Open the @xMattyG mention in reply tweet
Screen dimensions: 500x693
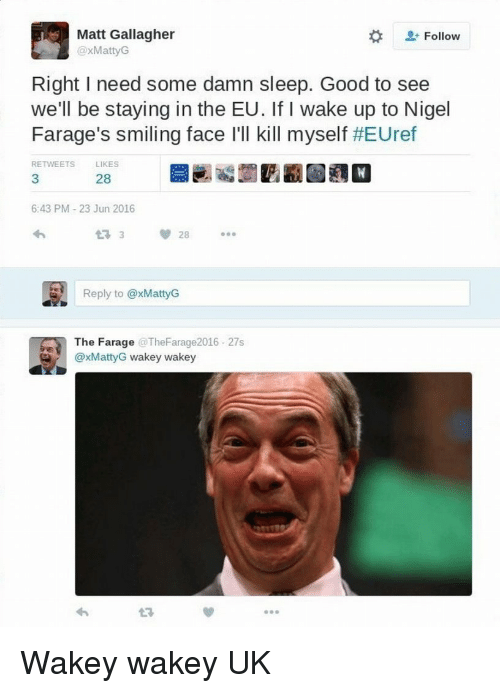coord(101,357)
